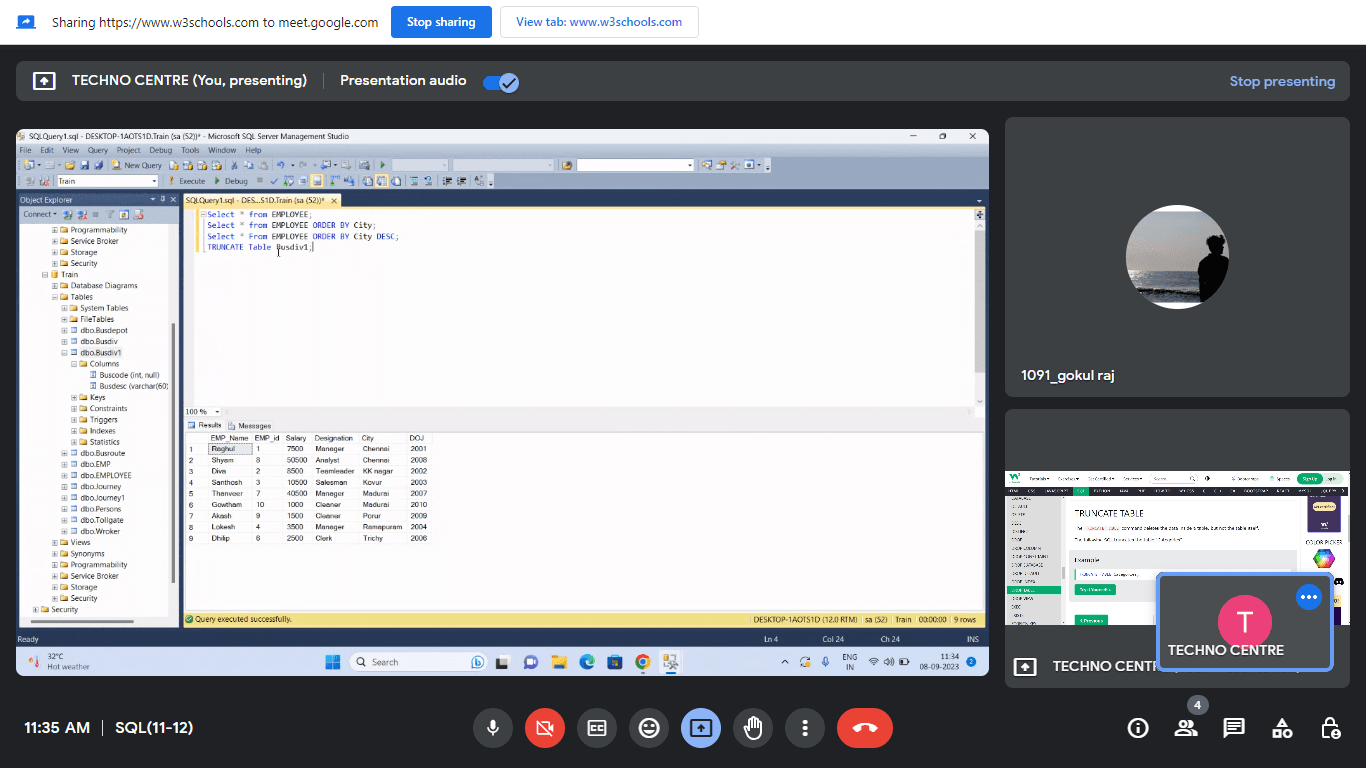Image resolution: width=1366 pixels, height=768 pixels.
Task: Click the Undo arrow in SSMS toolbar
Action: tap(280, 165)
